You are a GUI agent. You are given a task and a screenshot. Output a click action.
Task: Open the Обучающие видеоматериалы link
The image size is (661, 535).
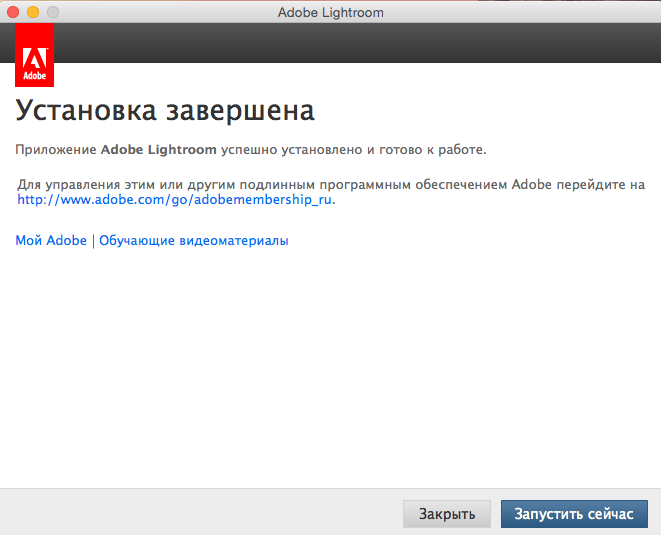194,240
